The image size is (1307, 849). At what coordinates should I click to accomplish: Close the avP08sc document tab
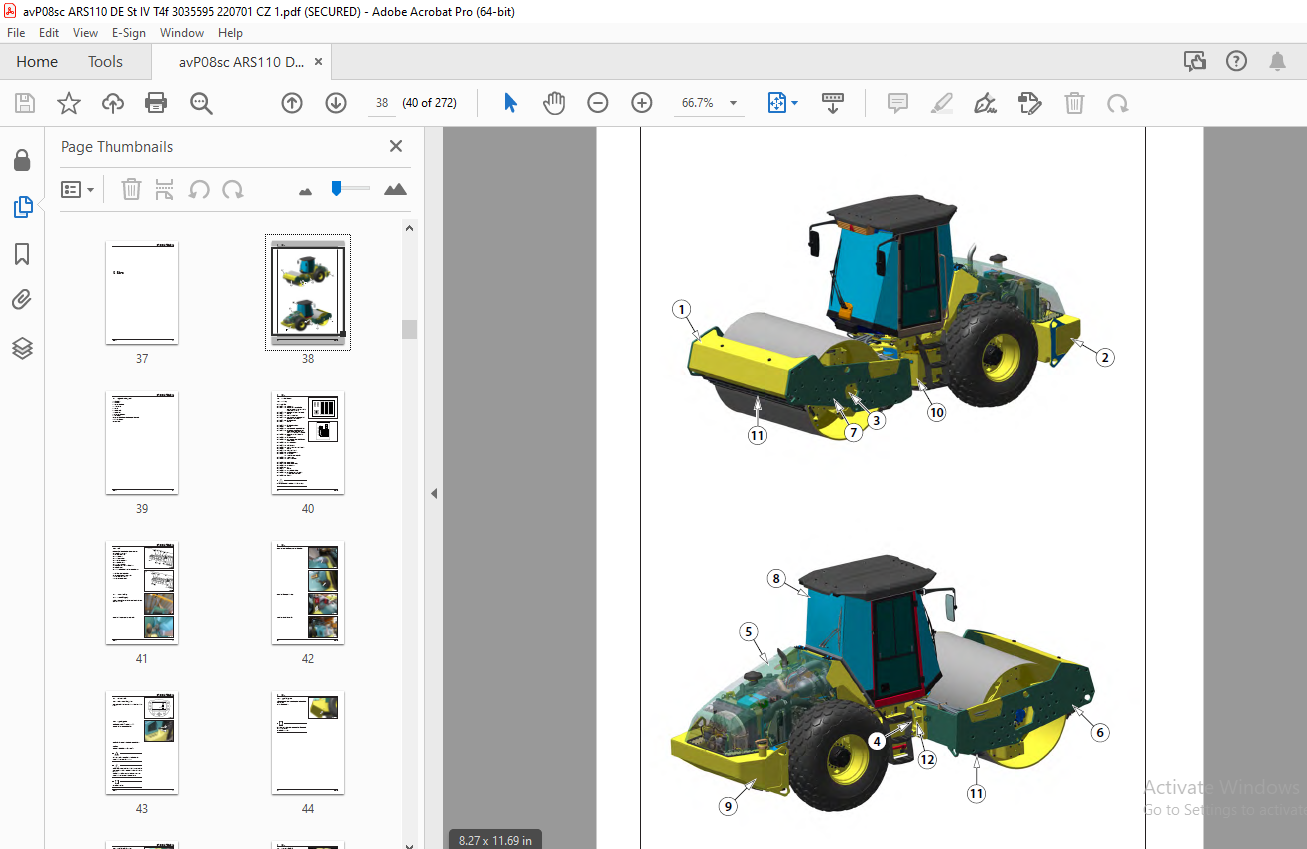pyautogui.click(x=318, y=62)
